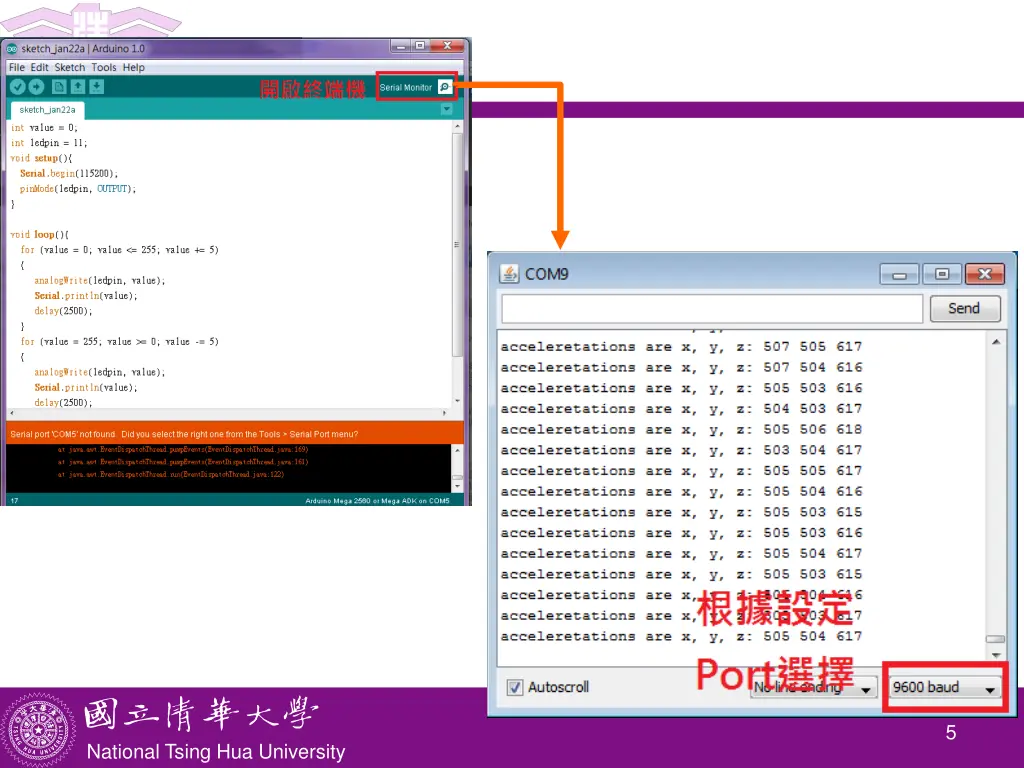This screenshot has width=1024, height=768.
Task: Click the 'Serial port COM5 not found' error message
Action: pos(184,434)
